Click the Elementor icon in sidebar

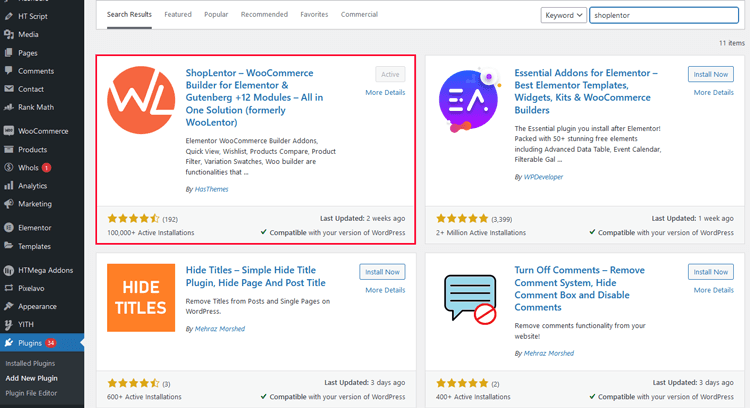[x=9, y=228]
